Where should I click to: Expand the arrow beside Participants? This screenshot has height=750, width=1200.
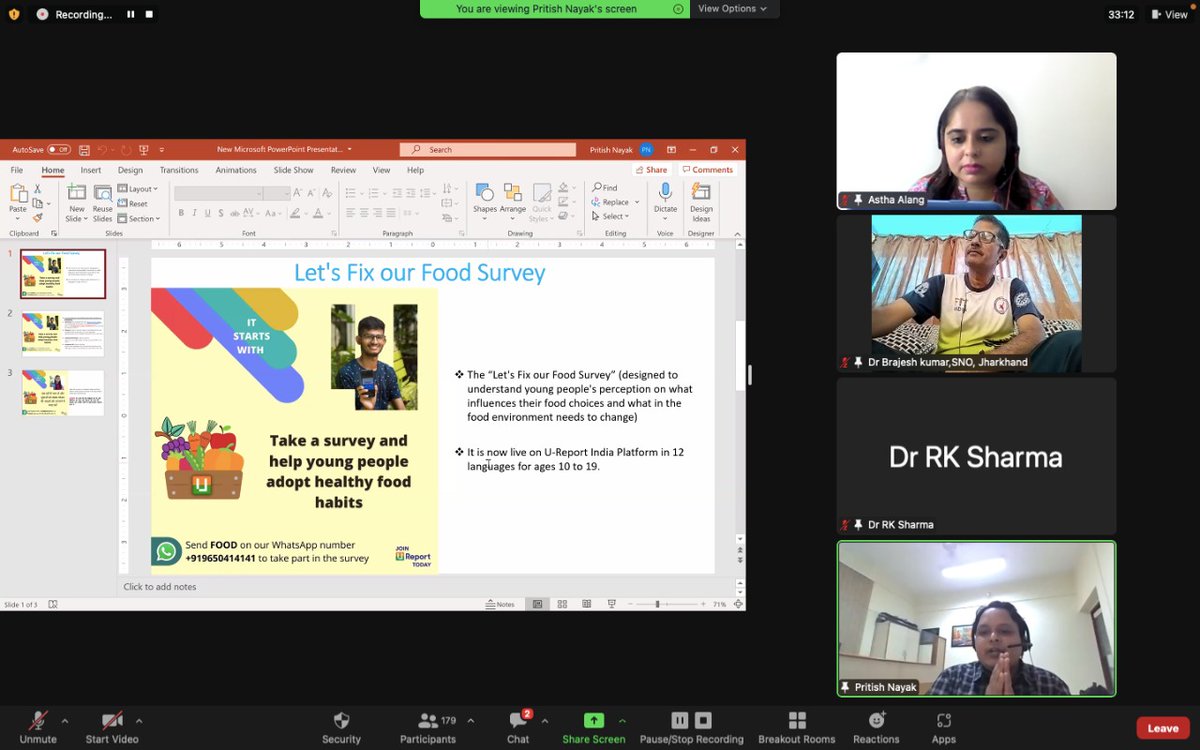[470, 720]
